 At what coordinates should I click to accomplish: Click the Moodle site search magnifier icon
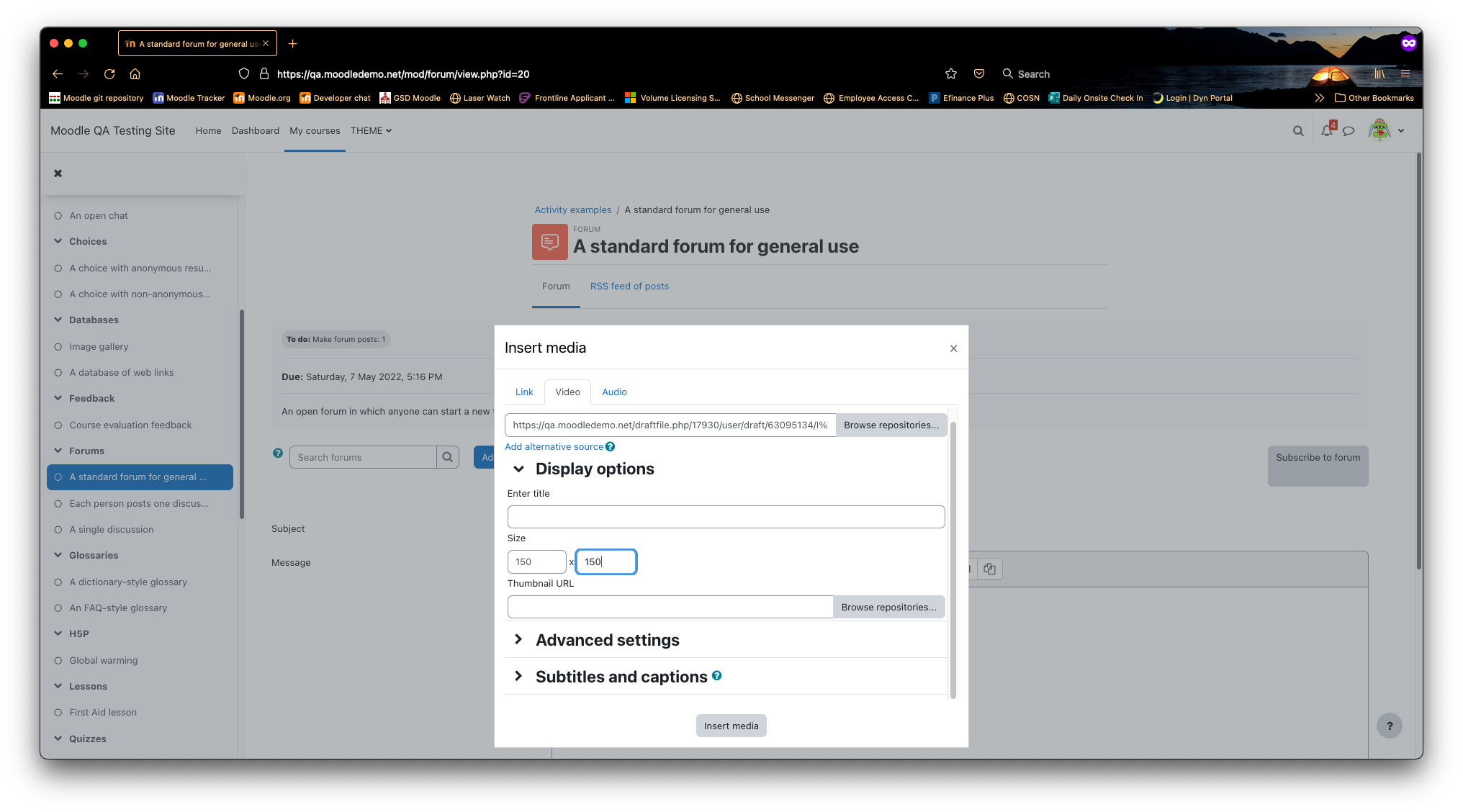click(1298, 131)
